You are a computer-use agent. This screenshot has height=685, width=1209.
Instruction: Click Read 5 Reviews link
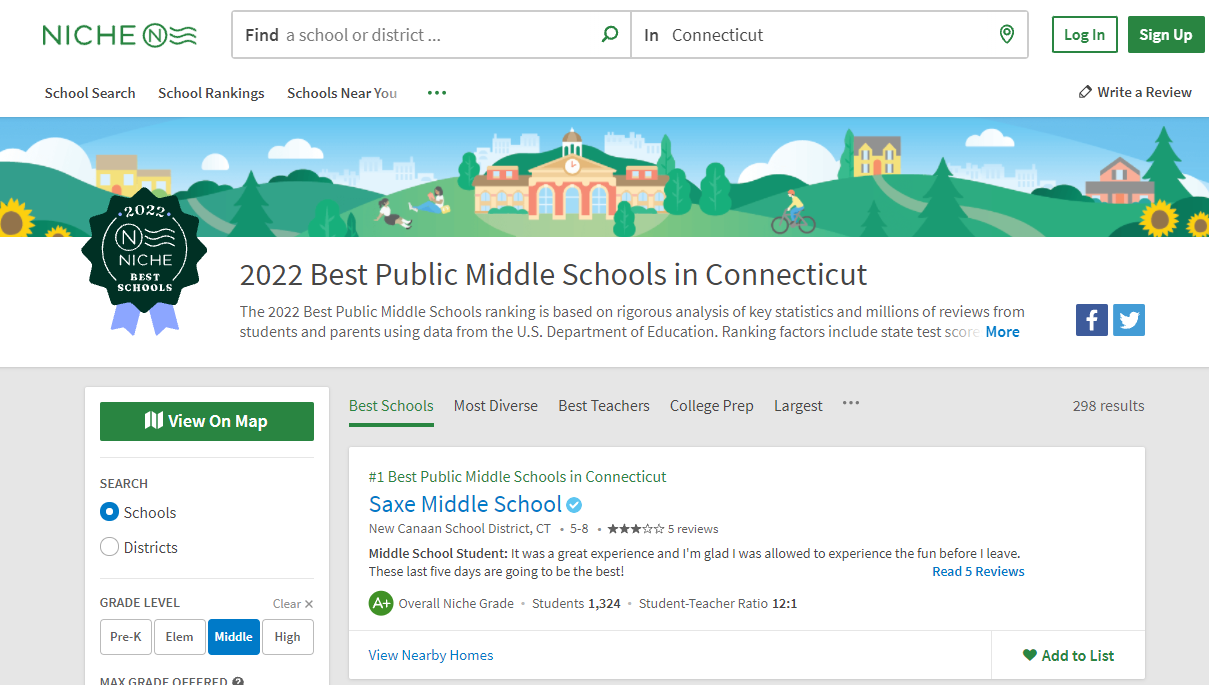pyautogui.click(x=978, y=572)
